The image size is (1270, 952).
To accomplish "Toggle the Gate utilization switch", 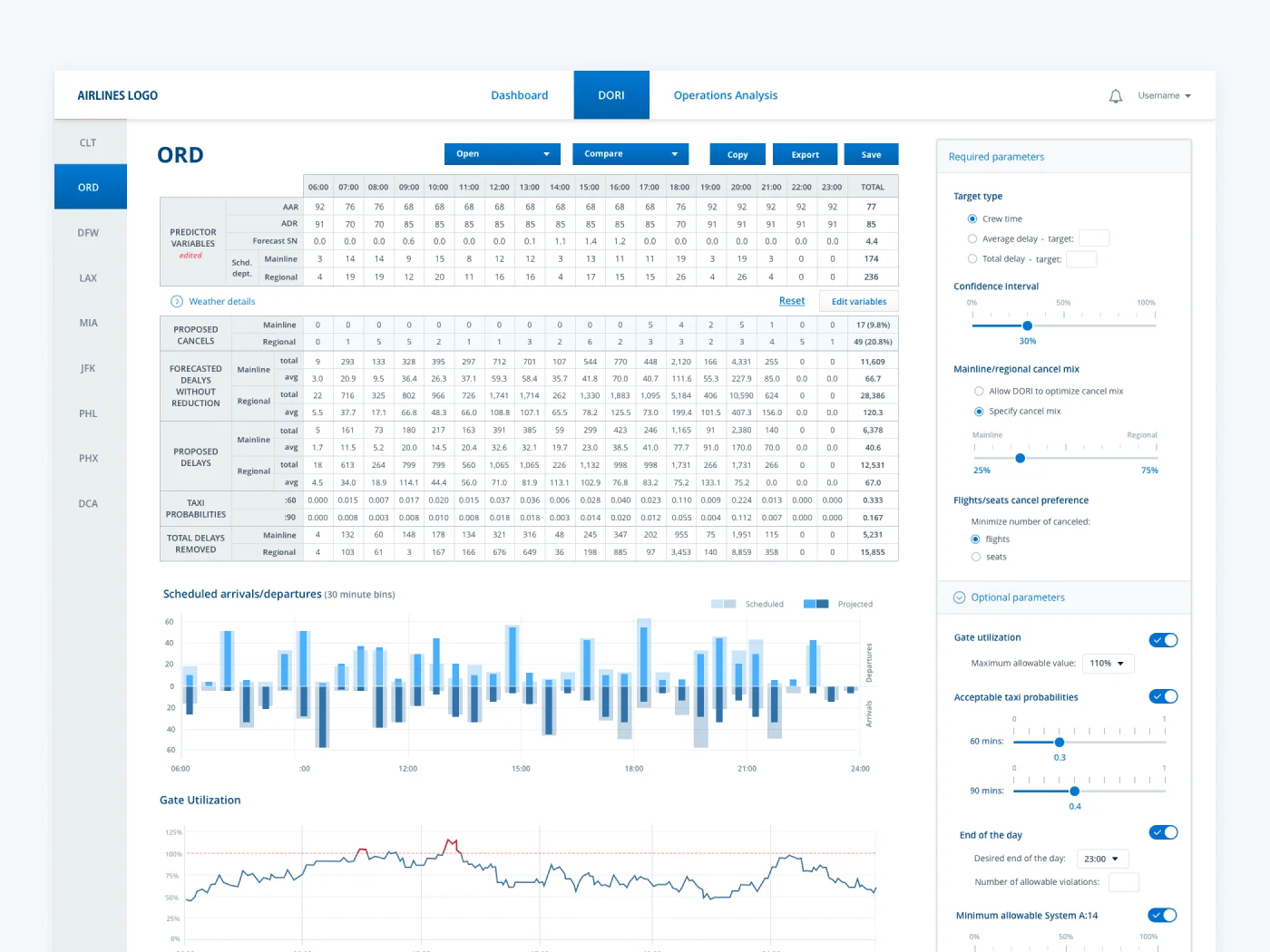I will click(1163, 640).
